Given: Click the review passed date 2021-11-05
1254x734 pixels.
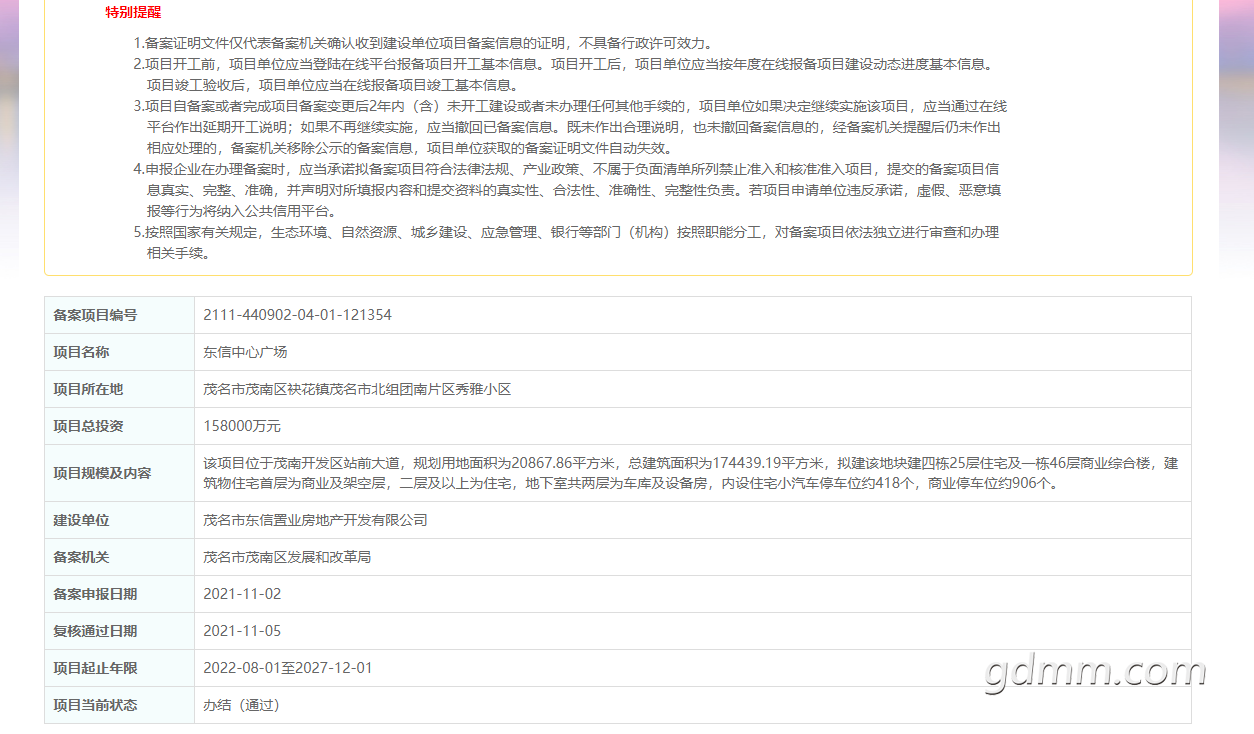Looking at the screenshot, I should click(x=242, y=631).
